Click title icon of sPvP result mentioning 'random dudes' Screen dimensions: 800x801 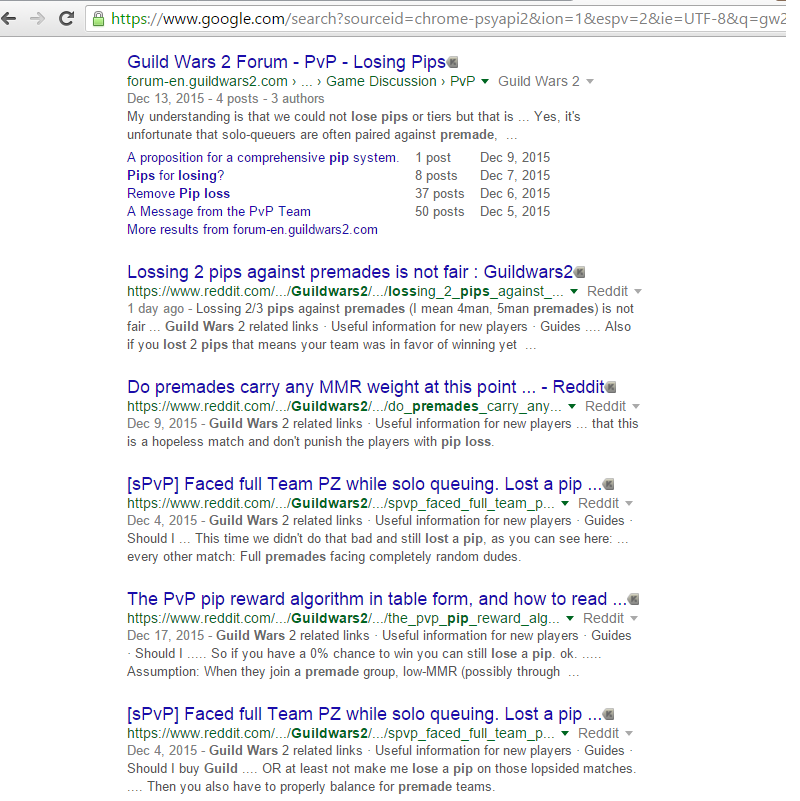[608, 484]
